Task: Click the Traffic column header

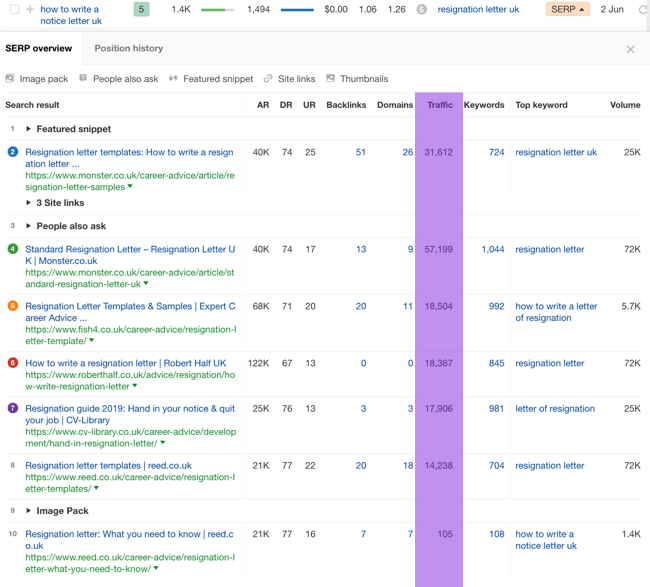Action: [x=439, y=105]
